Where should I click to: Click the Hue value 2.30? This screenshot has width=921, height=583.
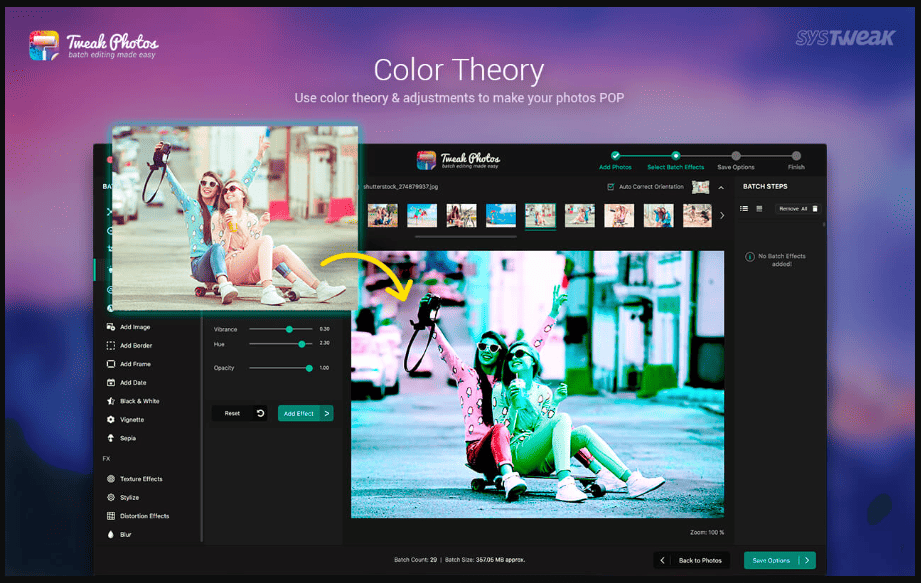pos(324,343)
